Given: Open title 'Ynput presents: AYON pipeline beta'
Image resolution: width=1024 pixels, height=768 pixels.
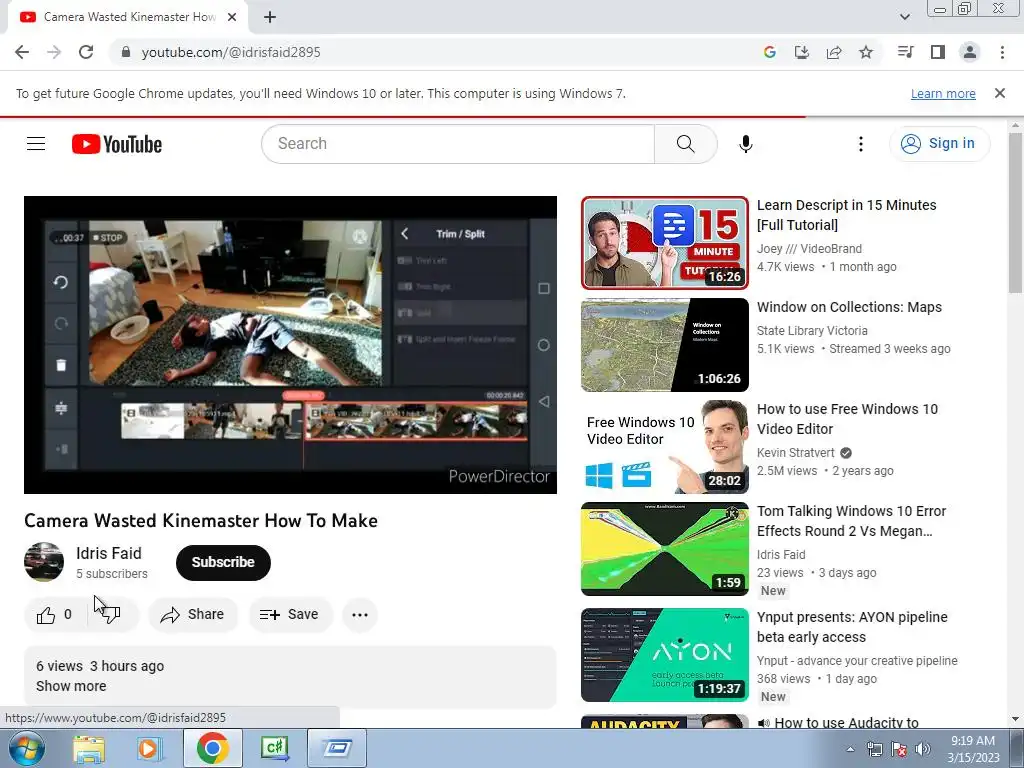Looking at the screenshot, I should (x=852, y=627).
